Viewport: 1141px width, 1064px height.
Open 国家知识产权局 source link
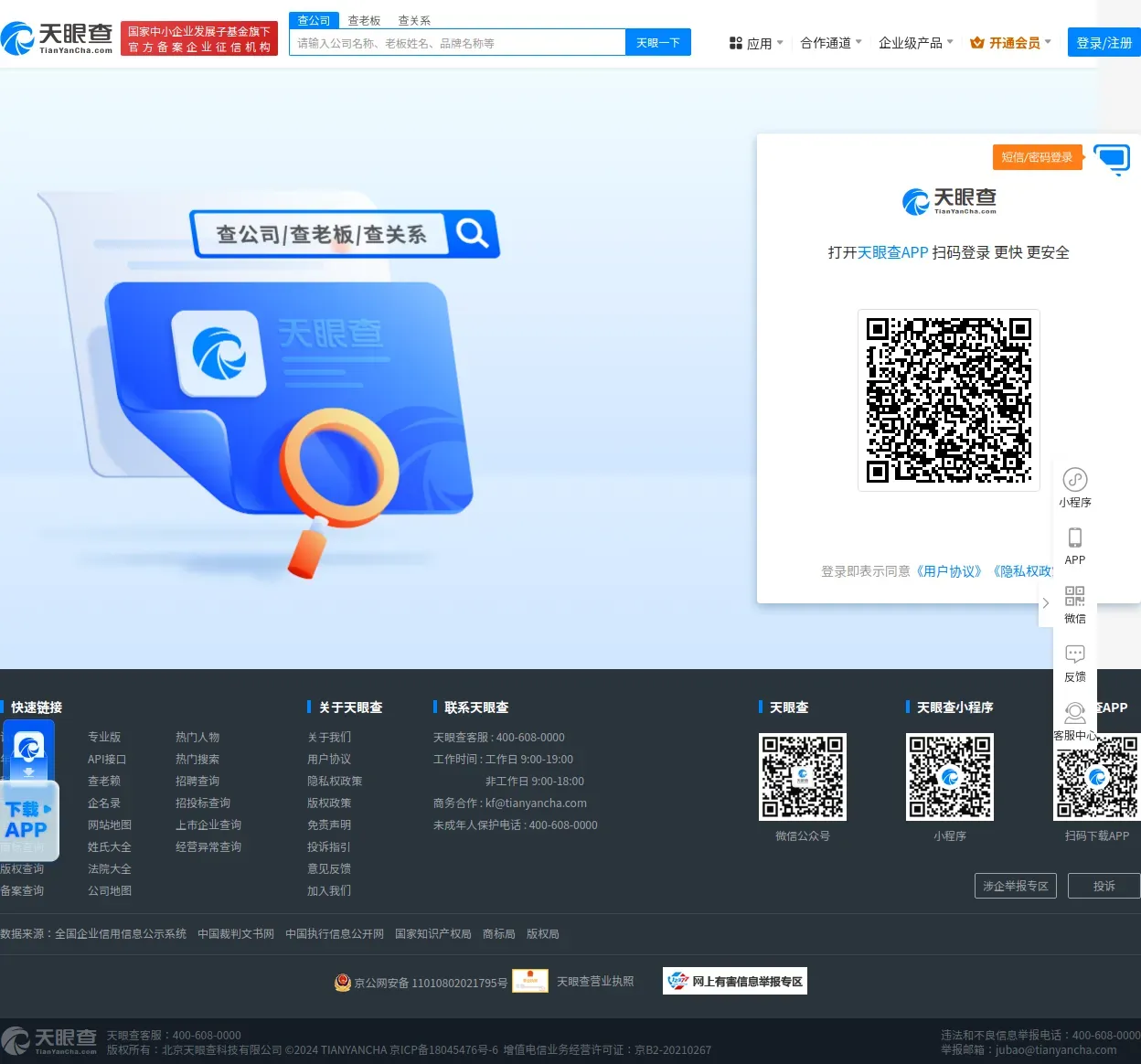(433, 933)
